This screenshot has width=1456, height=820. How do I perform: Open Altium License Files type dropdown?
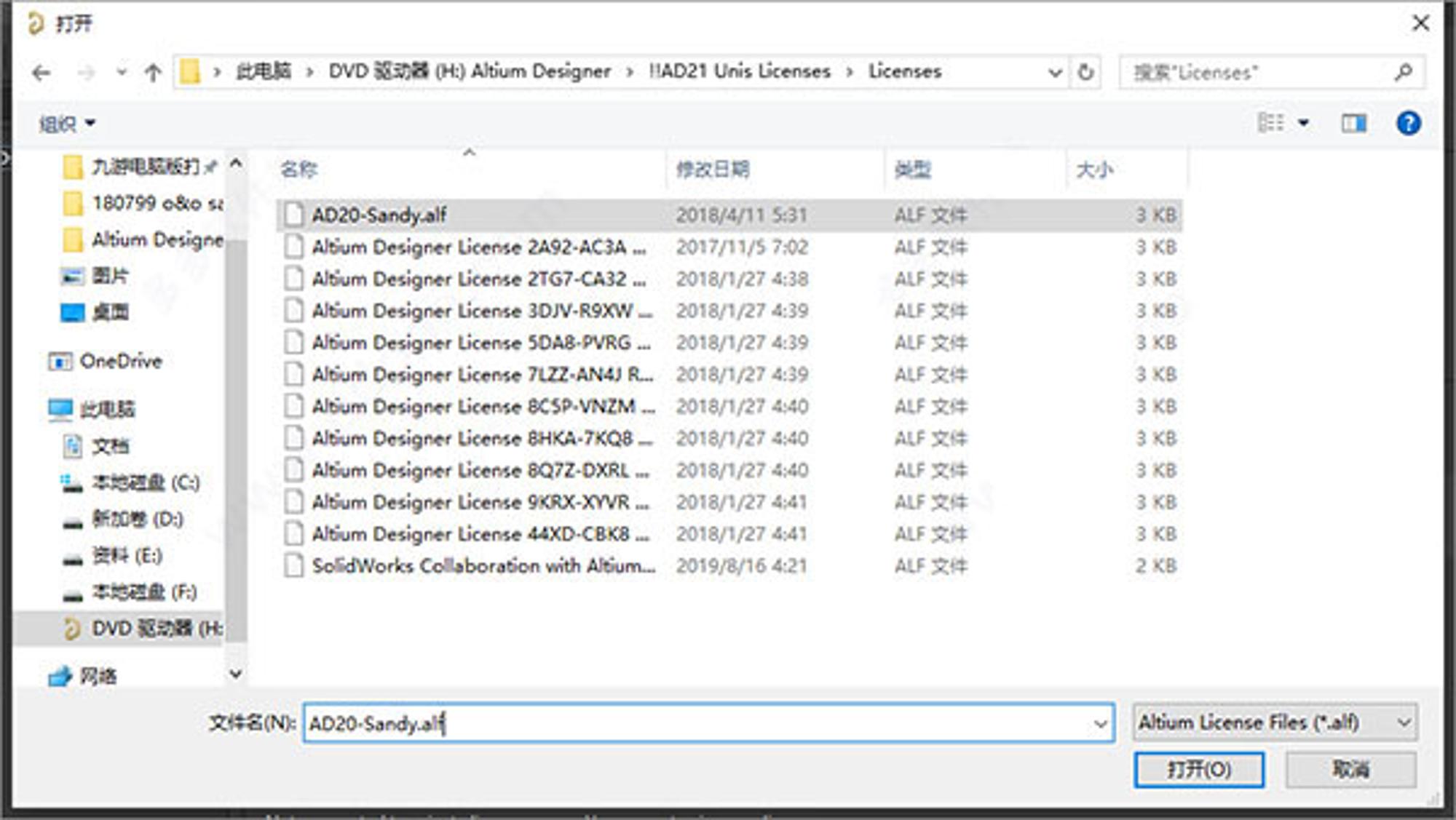[x=1275, y=723]
